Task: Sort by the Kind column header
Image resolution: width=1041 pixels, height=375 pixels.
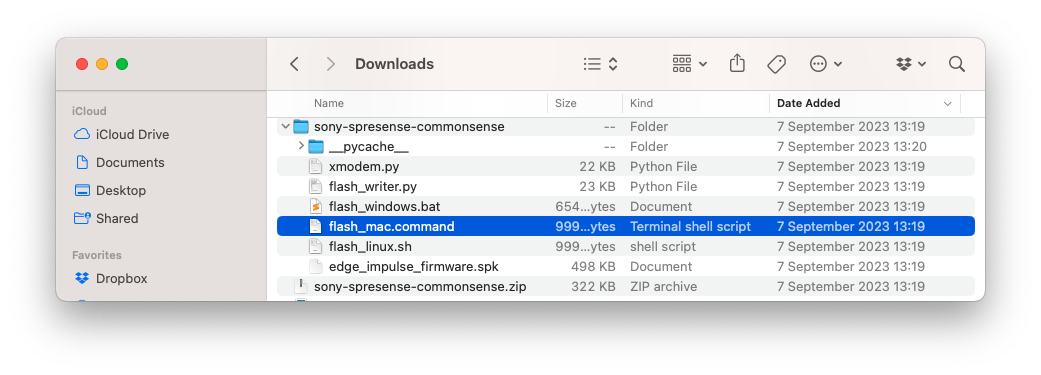Action: tap(641, 104)
